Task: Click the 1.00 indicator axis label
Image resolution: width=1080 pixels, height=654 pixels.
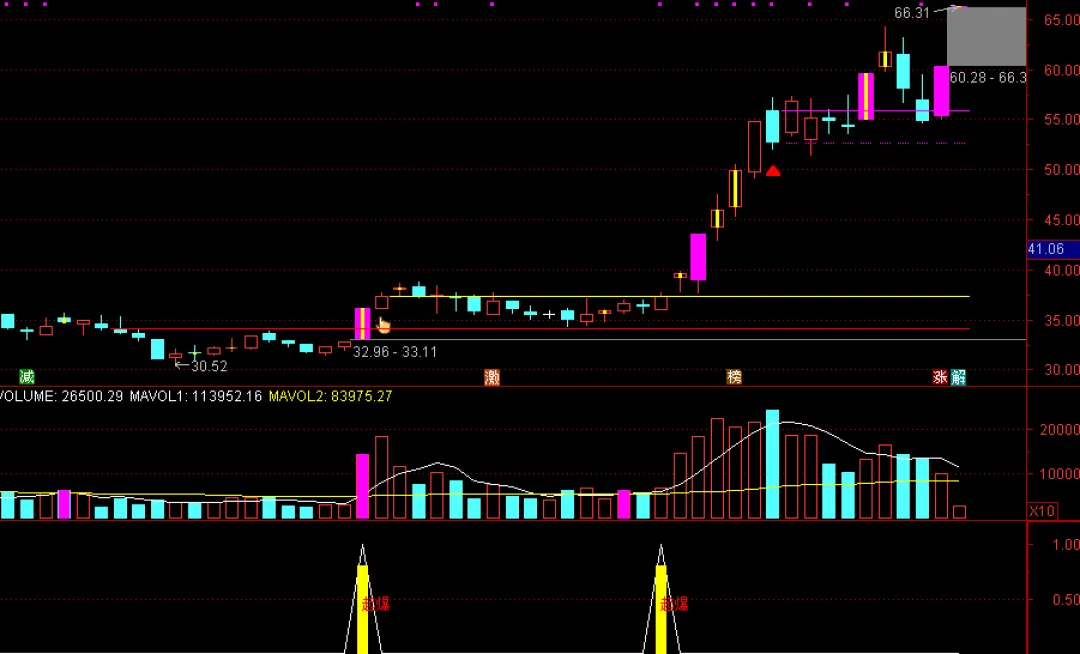Action: tap(1066, 545)
